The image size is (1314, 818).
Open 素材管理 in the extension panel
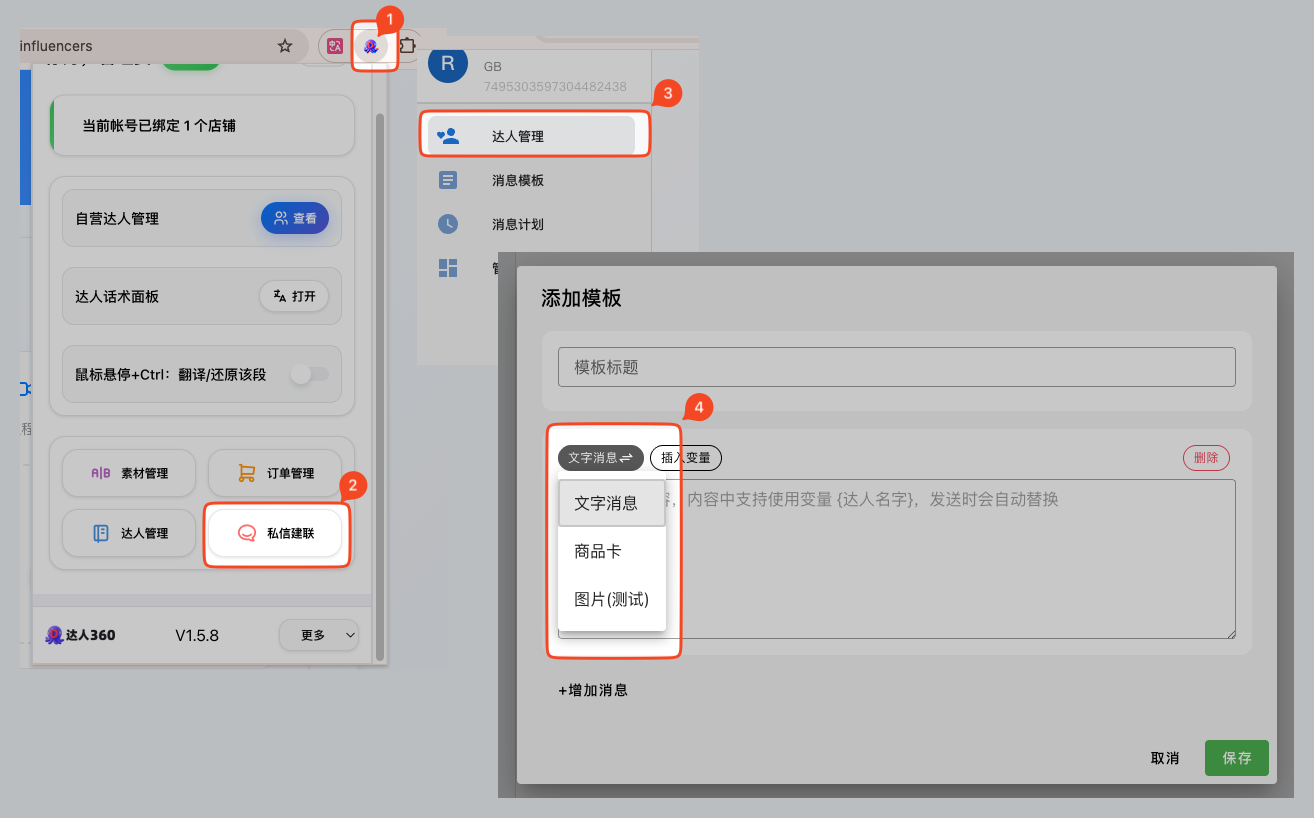[x=129, y=473]
